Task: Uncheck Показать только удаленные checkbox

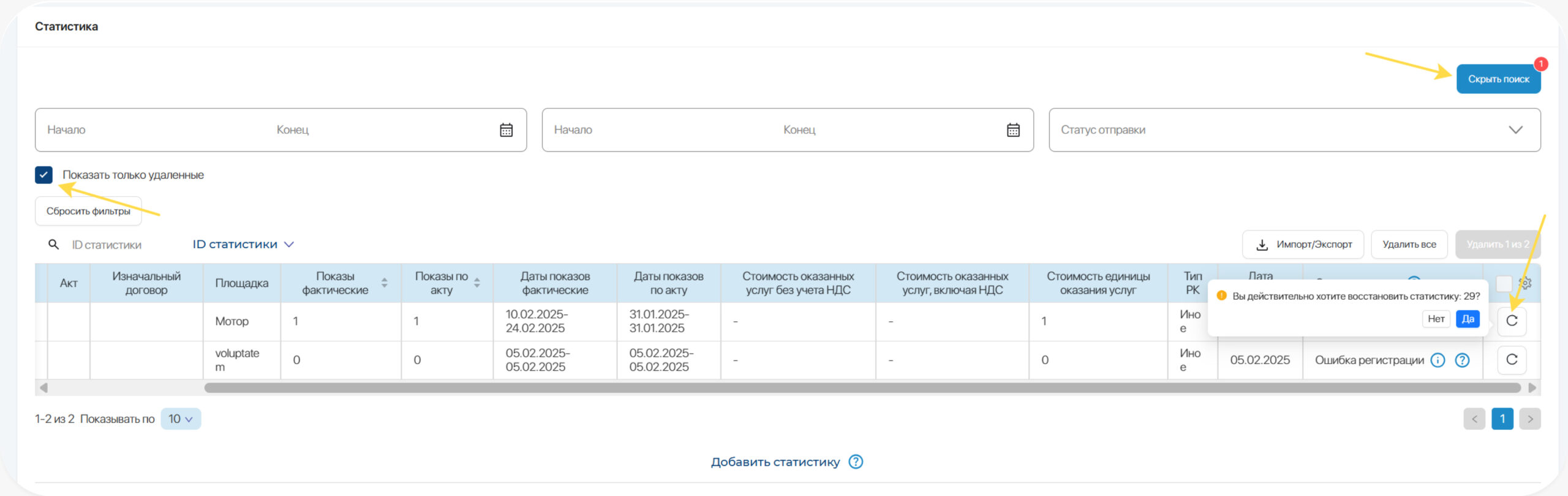Action: coord(44,175)
